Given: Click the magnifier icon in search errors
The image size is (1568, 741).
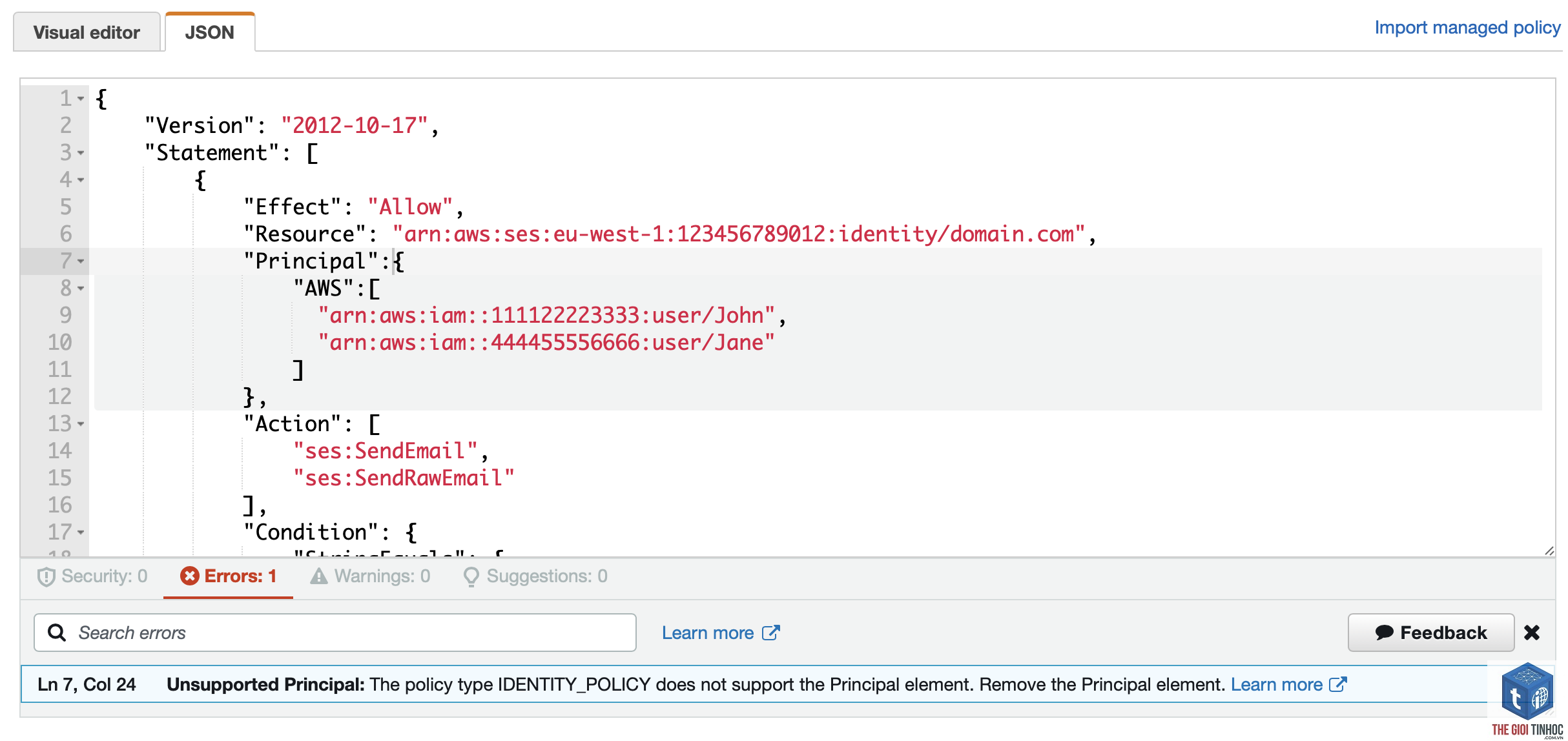Looking at the screenshot, I should [57, 633].
